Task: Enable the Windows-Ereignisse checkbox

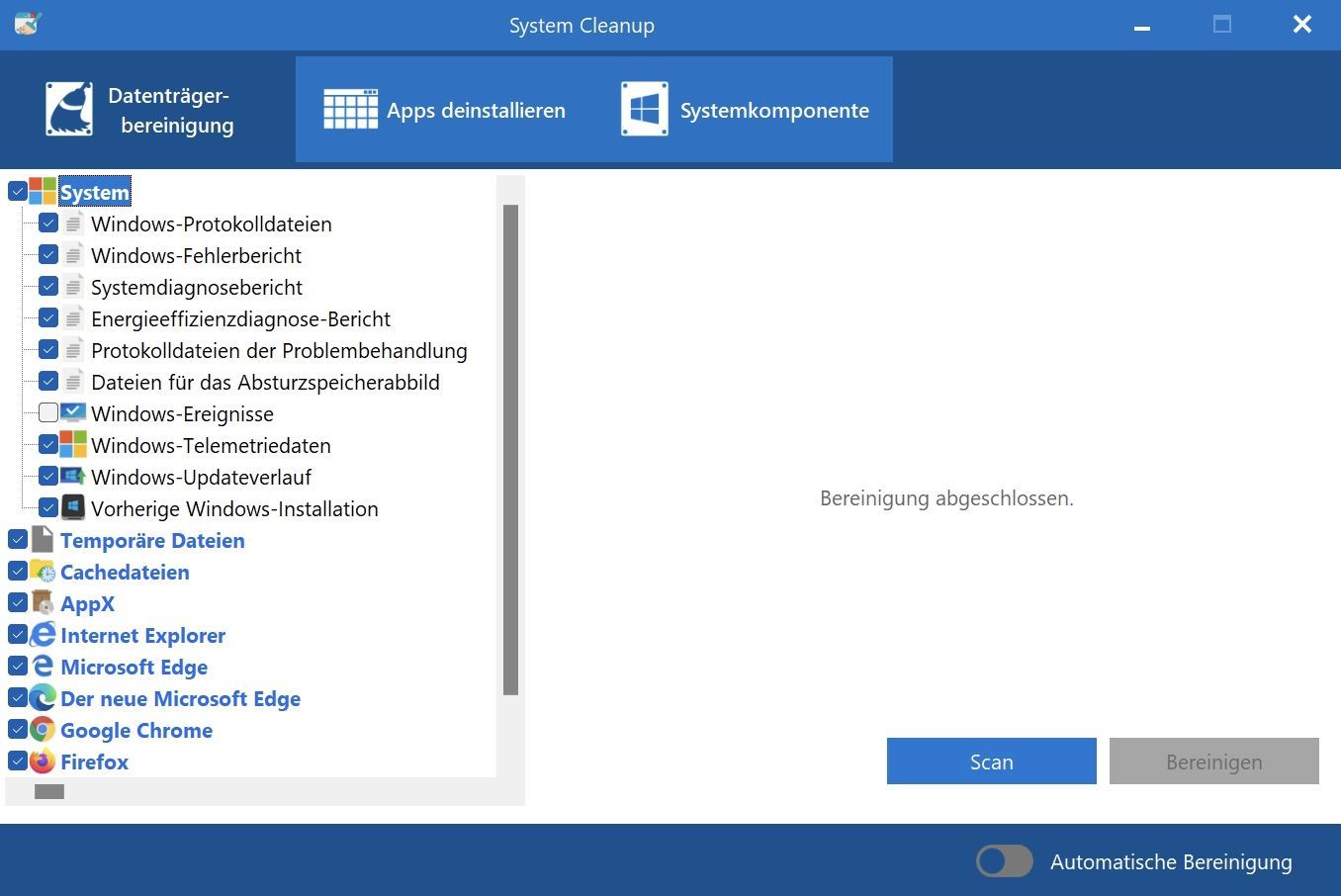Action: (x=48, y=413)
